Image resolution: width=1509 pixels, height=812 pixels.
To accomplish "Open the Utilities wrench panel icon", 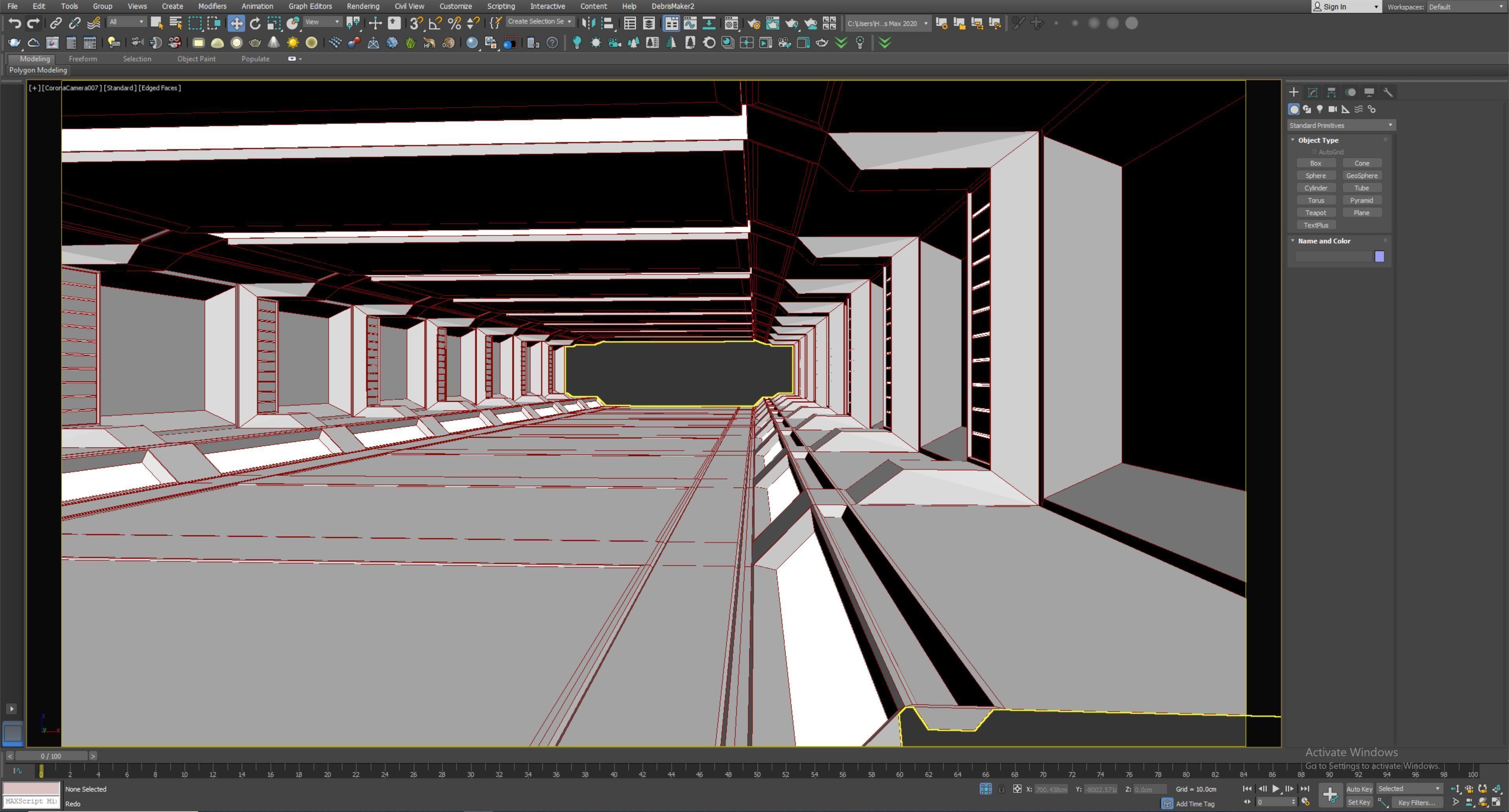I will coord(1388,92).
